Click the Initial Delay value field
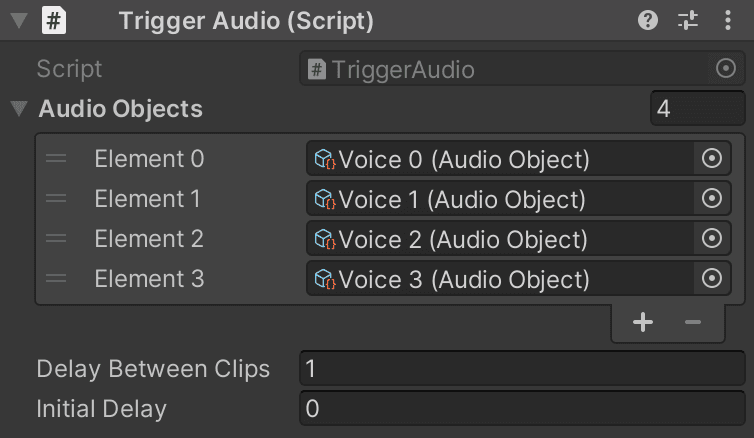The image size is (754, 438). (x=522, y=409)
